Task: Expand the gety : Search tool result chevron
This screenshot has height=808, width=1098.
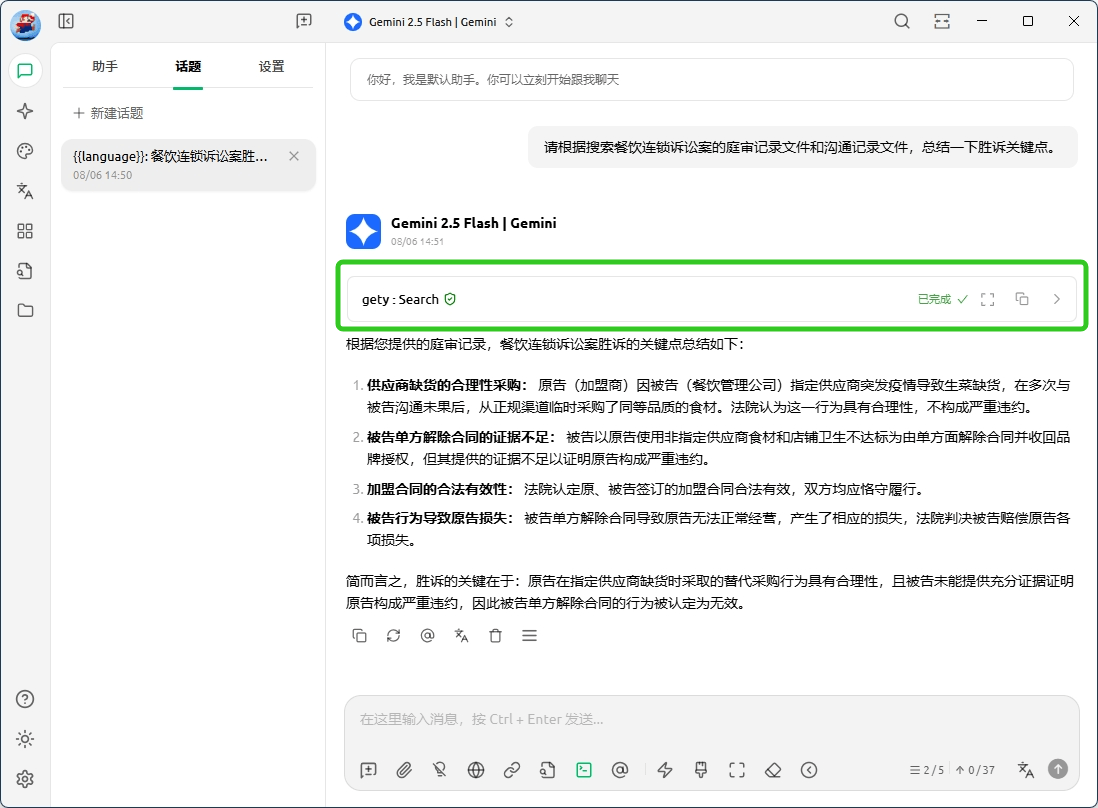Action: click(1057, 299)
